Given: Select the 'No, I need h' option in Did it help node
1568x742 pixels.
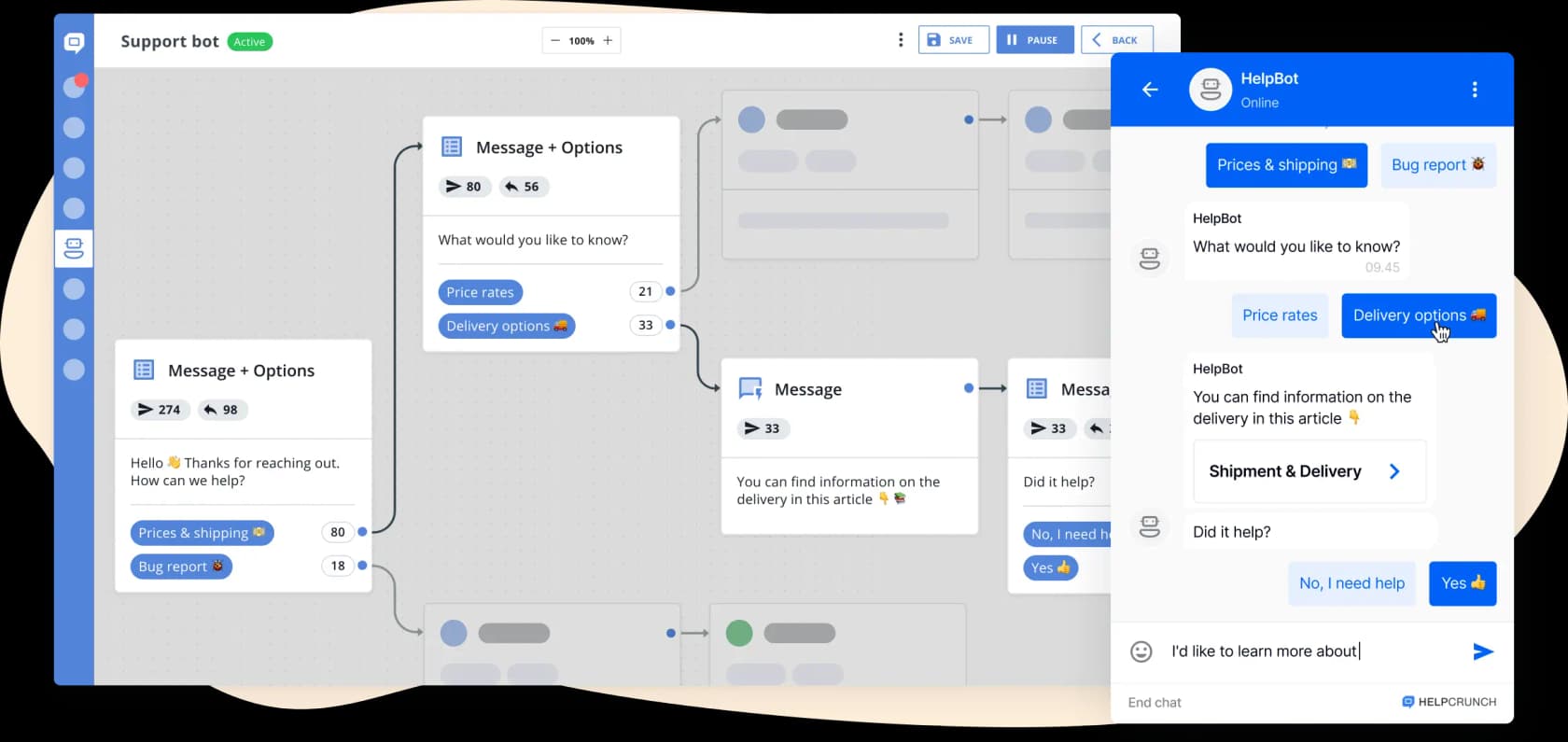Looking at the screenshot, I should (x=1067, y=534).
